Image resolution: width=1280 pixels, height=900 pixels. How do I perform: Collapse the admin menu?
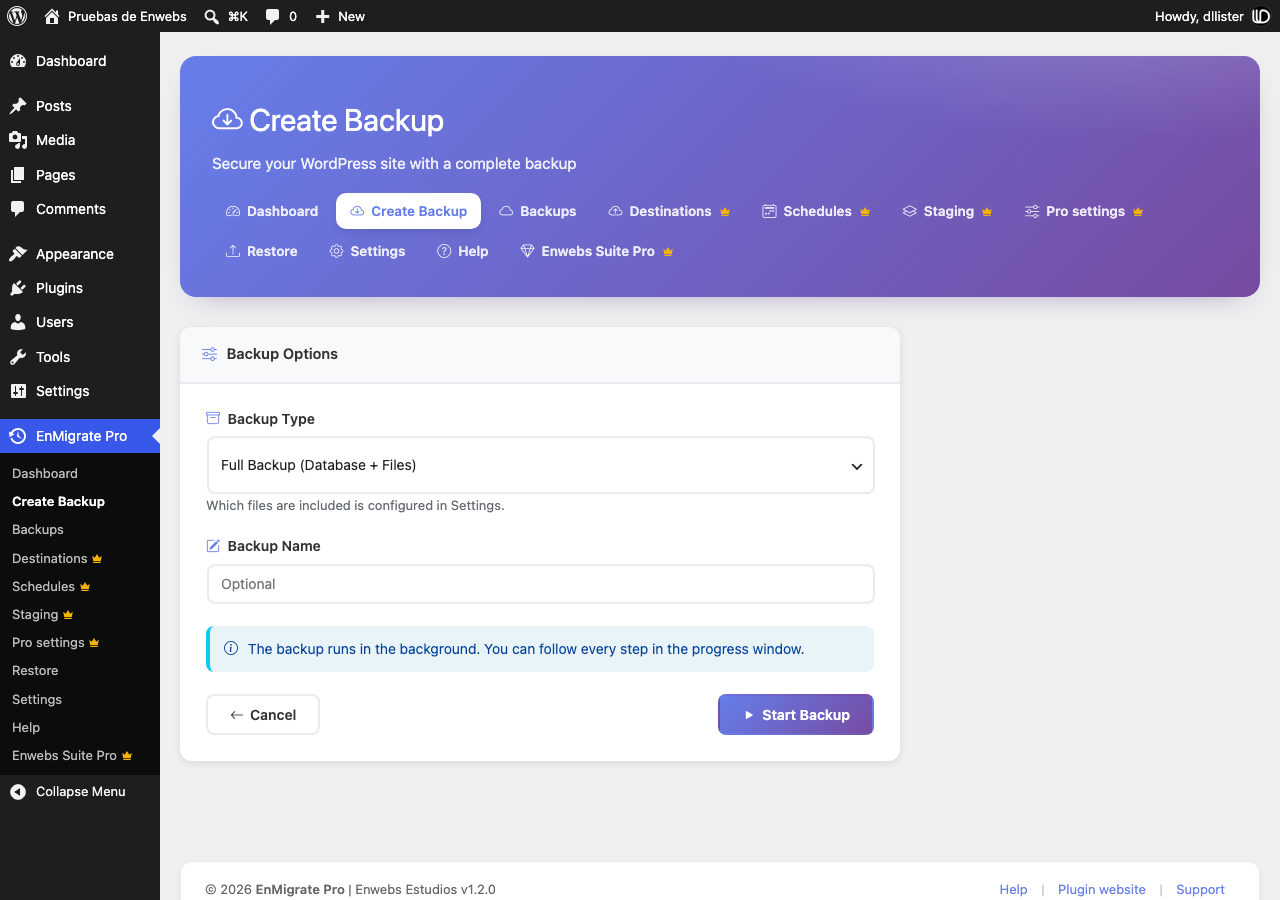80,791
